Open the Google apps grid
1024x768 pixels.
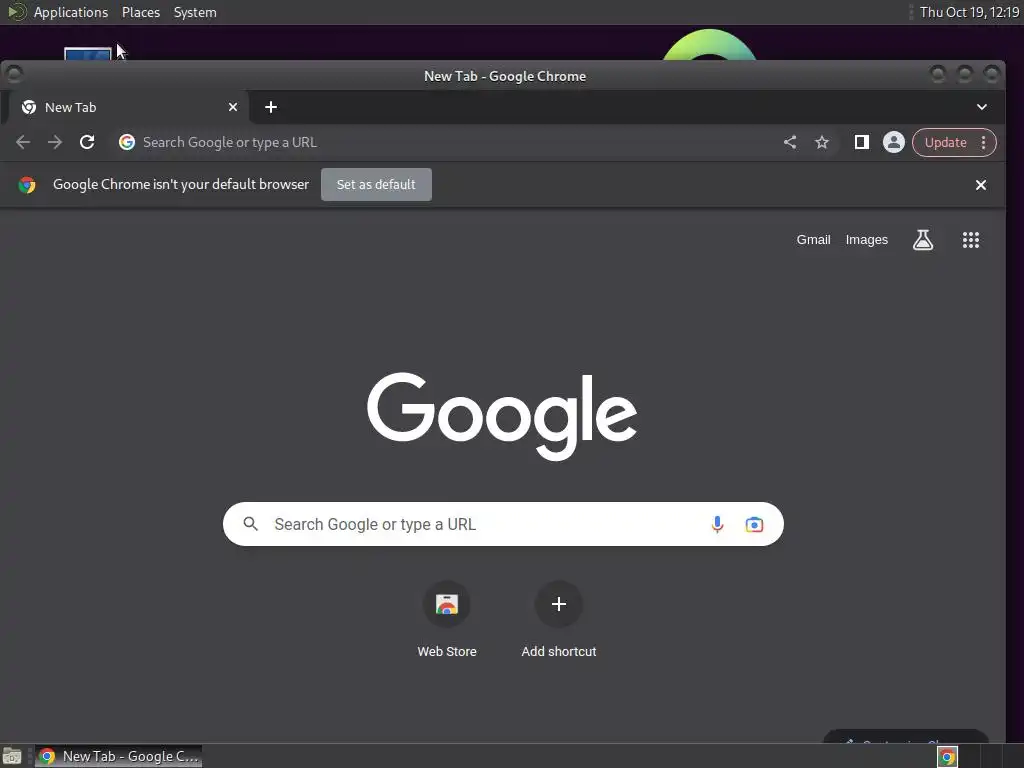coord(971,240)
